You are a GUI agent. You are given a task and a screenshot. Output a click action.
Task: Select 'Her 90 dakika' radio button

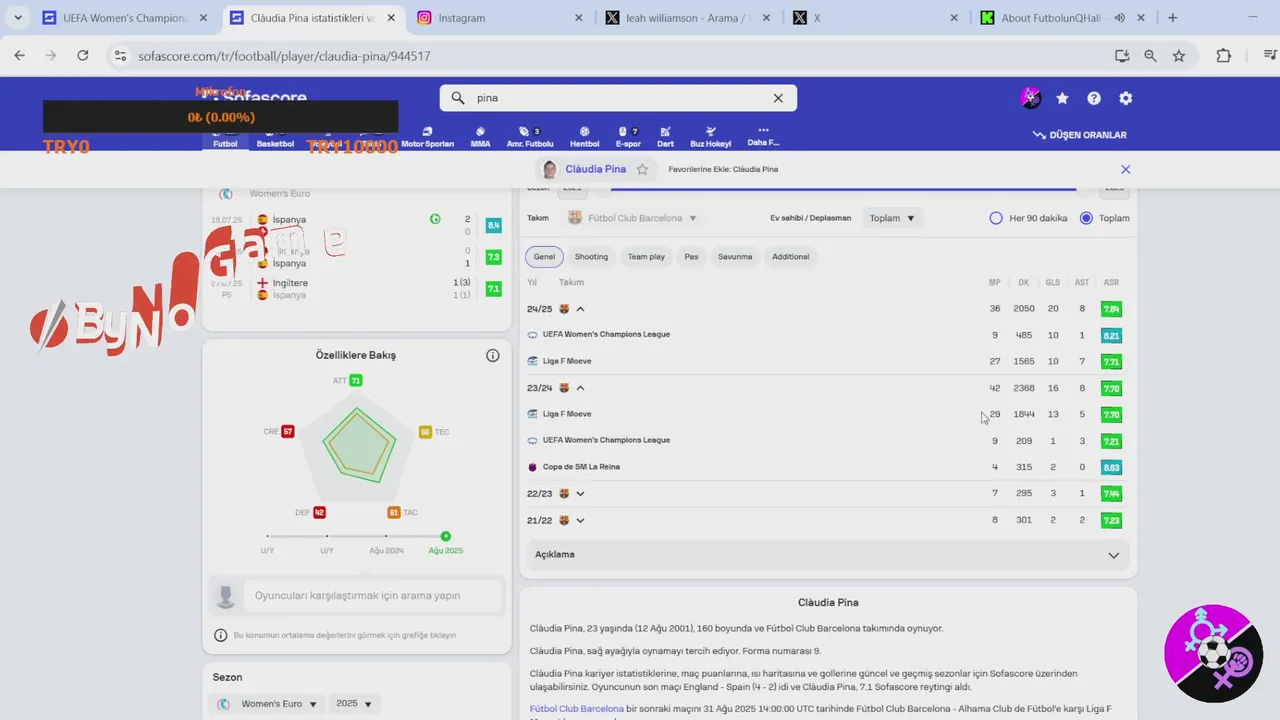pyautogui.click(x=996, y=218)
